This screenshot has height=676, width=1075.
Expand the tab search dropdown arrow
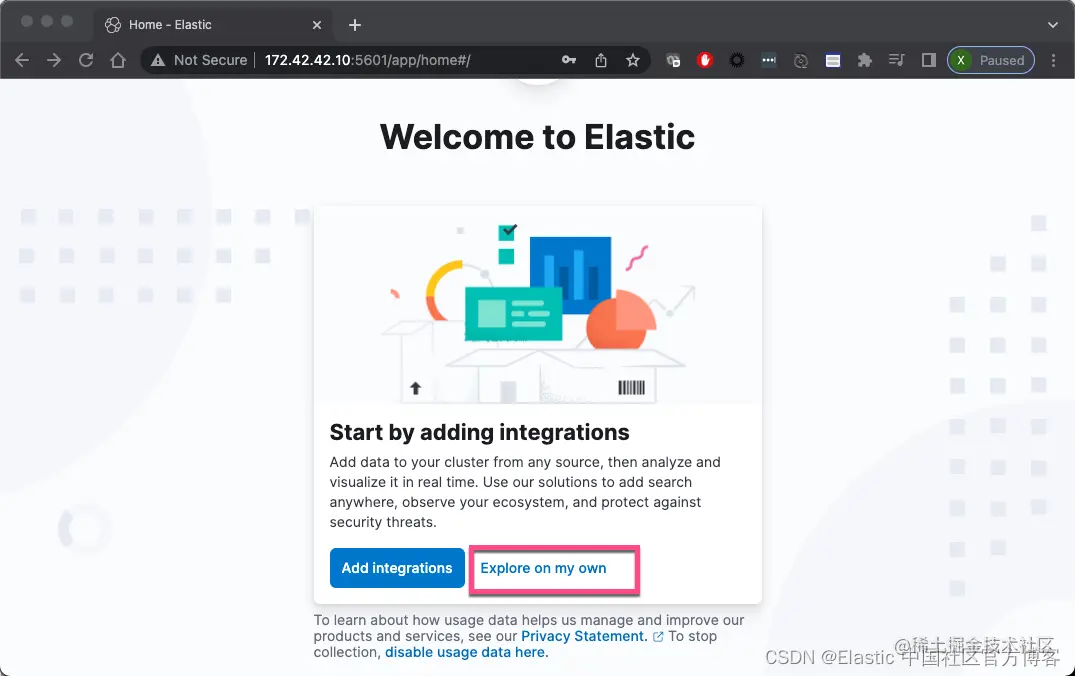(x=1052, y=25)
